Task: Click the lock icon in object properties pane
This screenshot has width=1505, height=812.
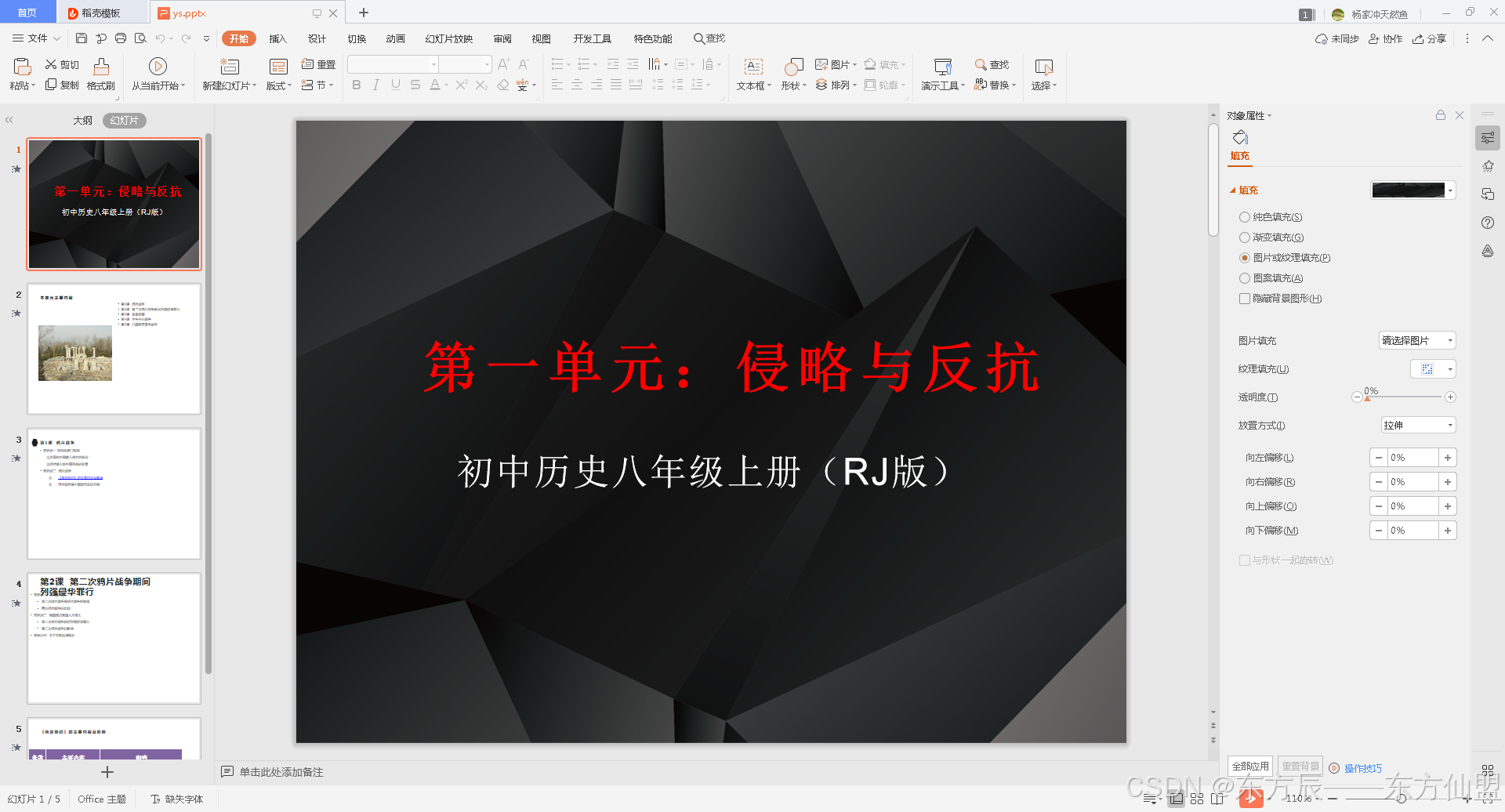Action: (x=1441, y=115)
